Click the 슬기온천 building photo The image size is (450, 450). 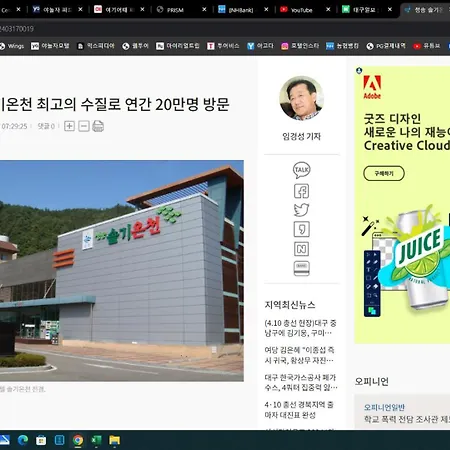tap(122, 271)
